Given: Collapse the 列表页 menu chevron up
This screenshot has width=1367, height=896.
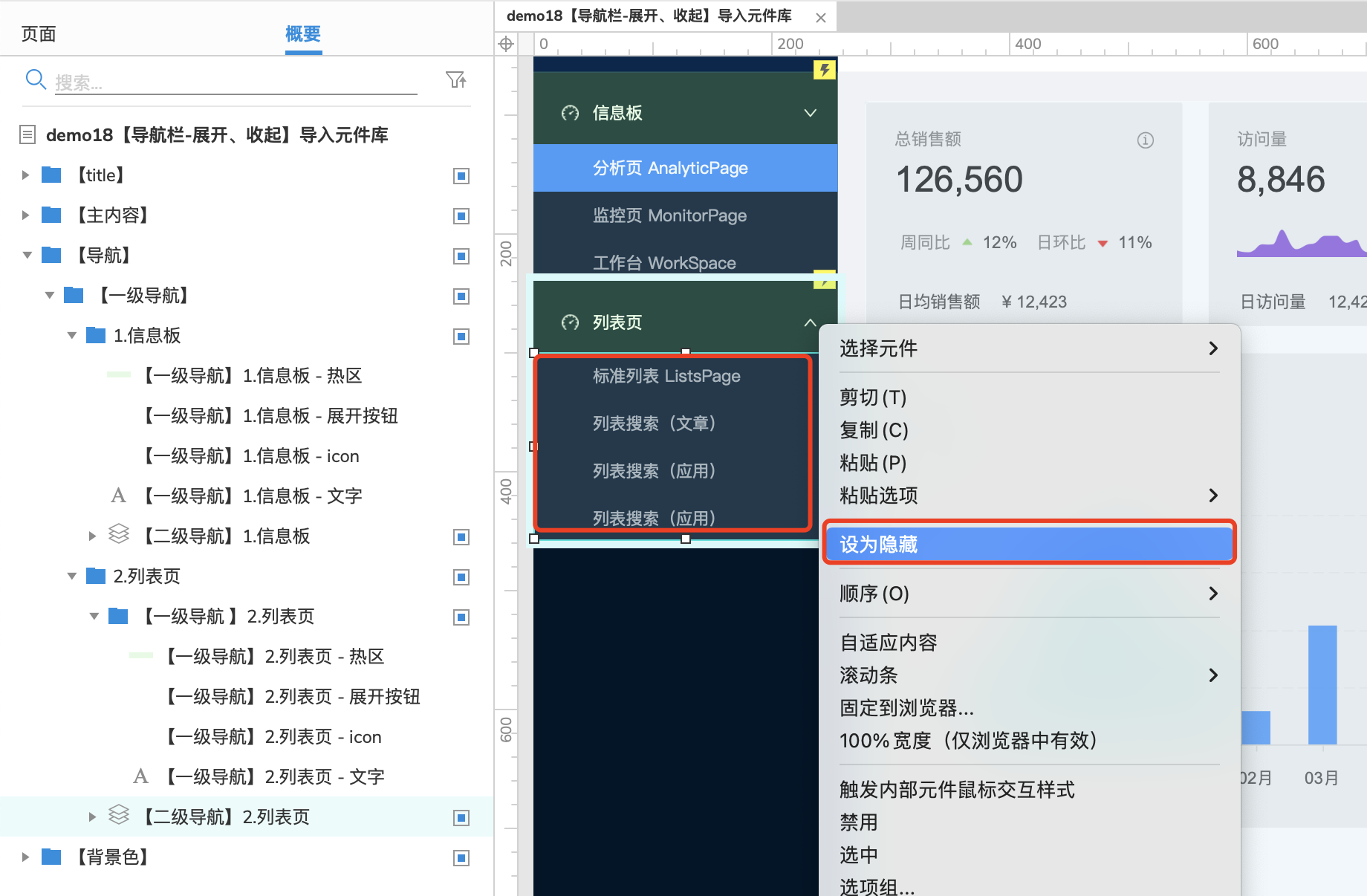Looking at the screenshot, I should [811, 322].
